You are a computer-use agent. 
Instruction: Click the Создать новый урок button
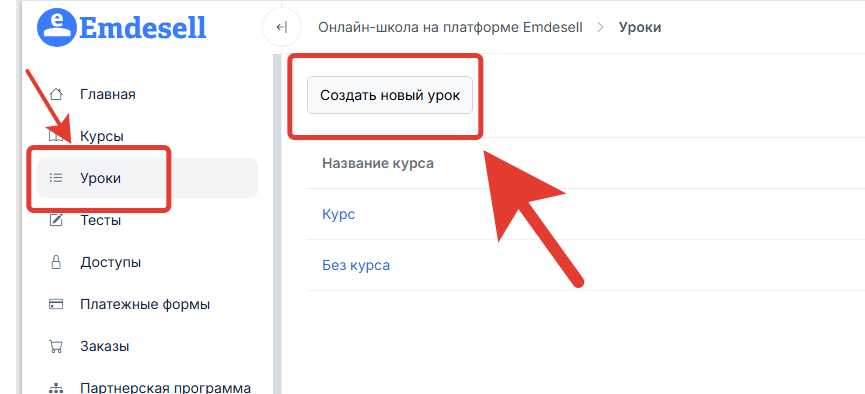pos(389,95)
